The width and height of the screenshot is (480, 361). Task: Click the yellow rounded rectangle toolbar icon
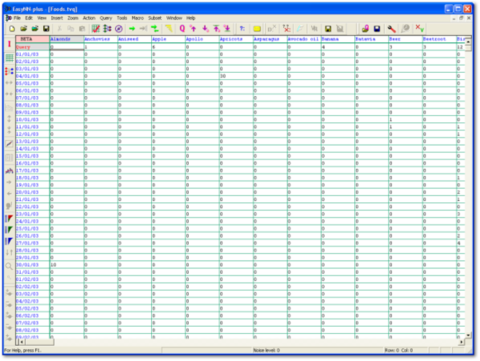(x=257, y=29)
